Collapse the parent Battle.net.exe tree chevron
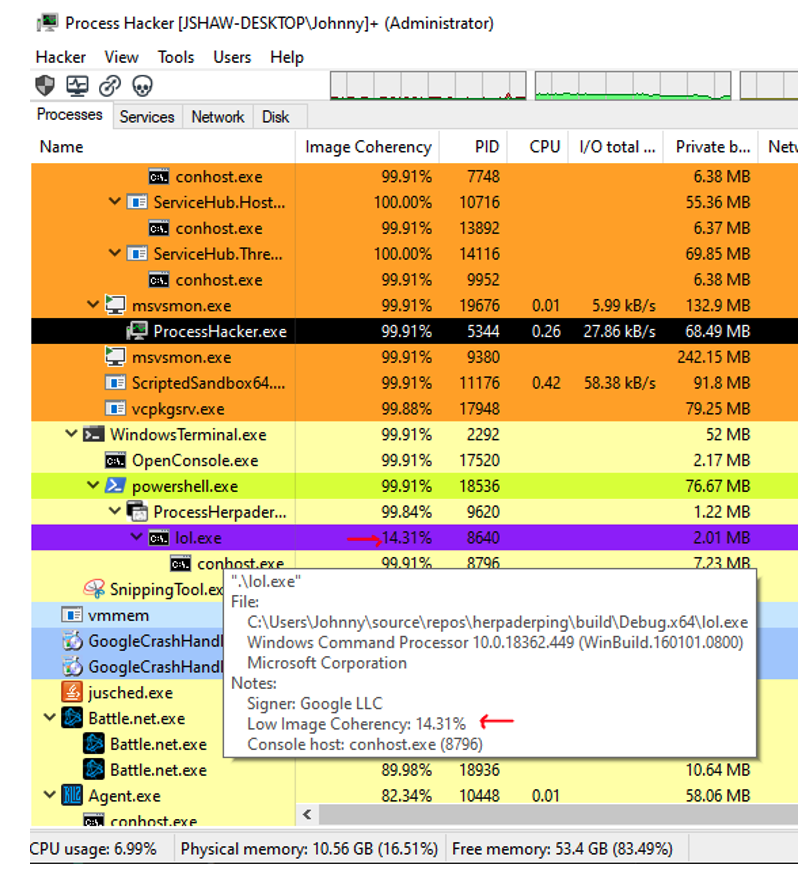Screen dimensions: 811x876 coord(49,717)
